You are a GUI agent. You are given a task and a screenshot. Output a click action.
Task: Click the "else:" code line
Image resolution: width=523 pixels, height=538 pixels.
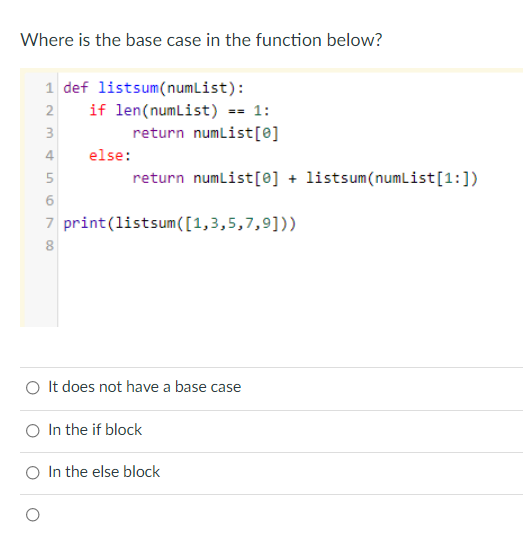pyautogui.click(x=110, y=155)
